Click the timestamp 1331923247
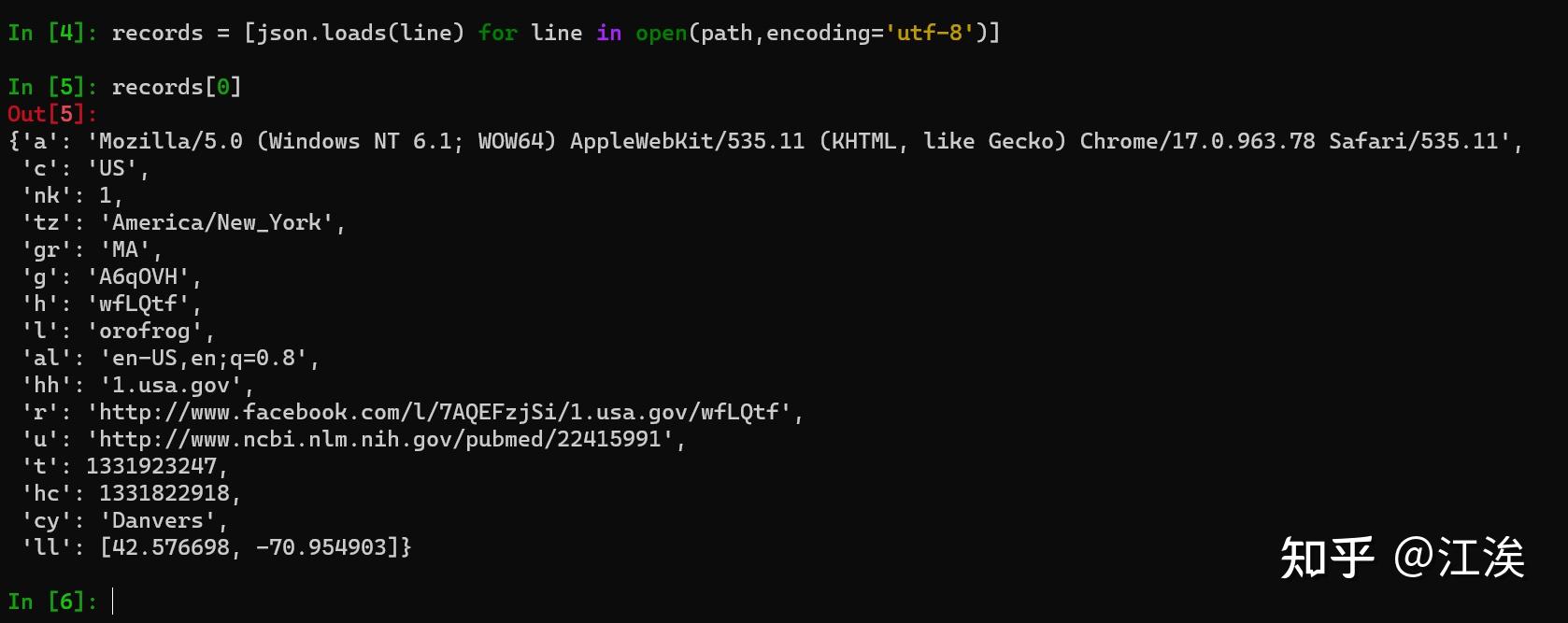The height and width of the screenshot is (623, 1568). coord(150,466)
